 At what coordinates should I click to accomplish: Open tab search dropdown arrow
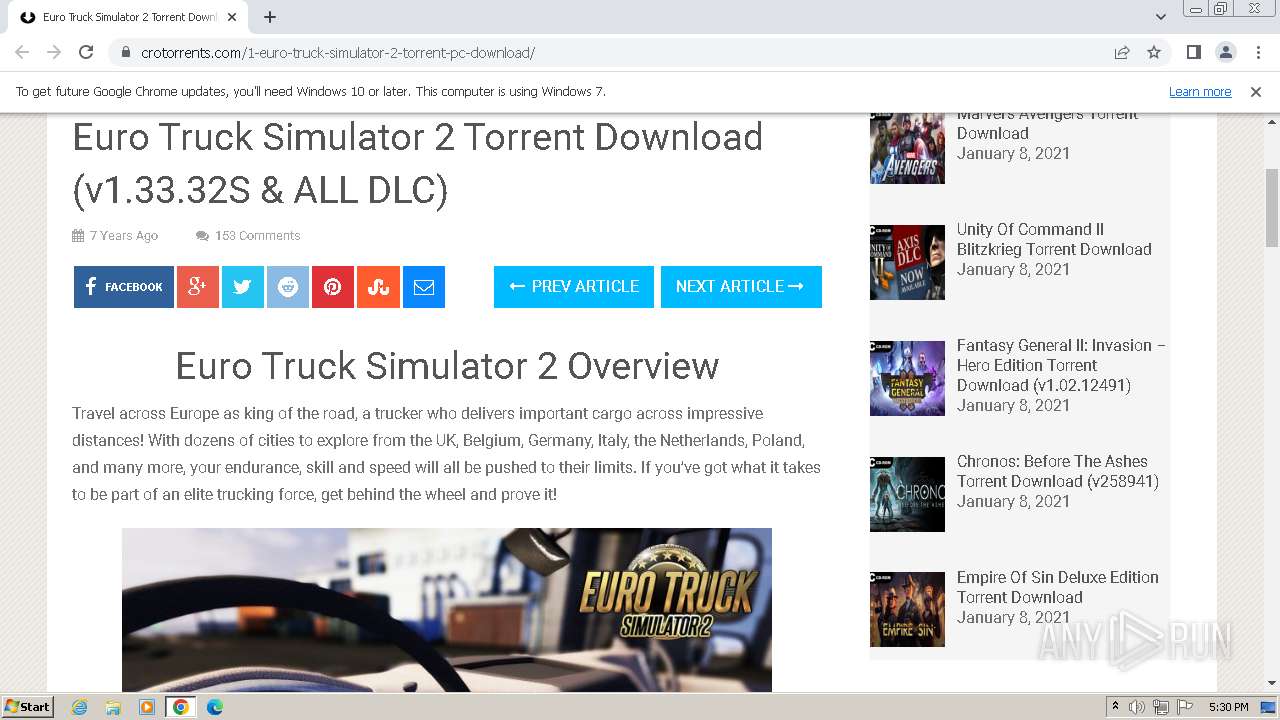click(x=1160, y=17)
